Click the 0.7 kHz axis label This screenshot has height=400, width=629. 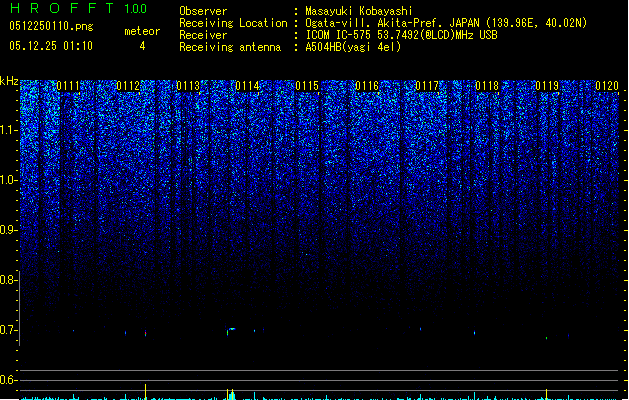8,330
